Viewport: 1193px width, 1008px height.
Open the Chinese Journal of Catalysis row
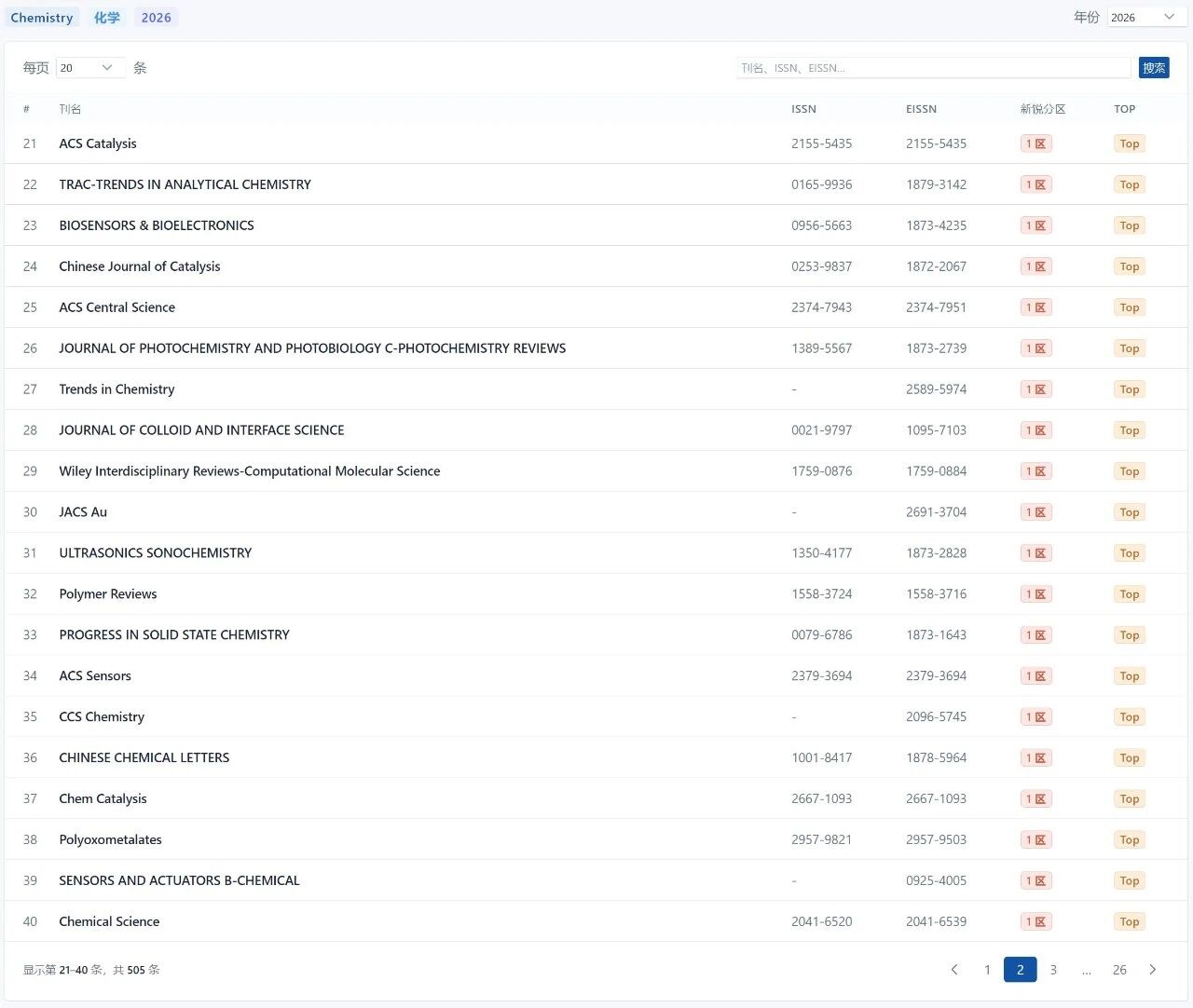[140, 266]
